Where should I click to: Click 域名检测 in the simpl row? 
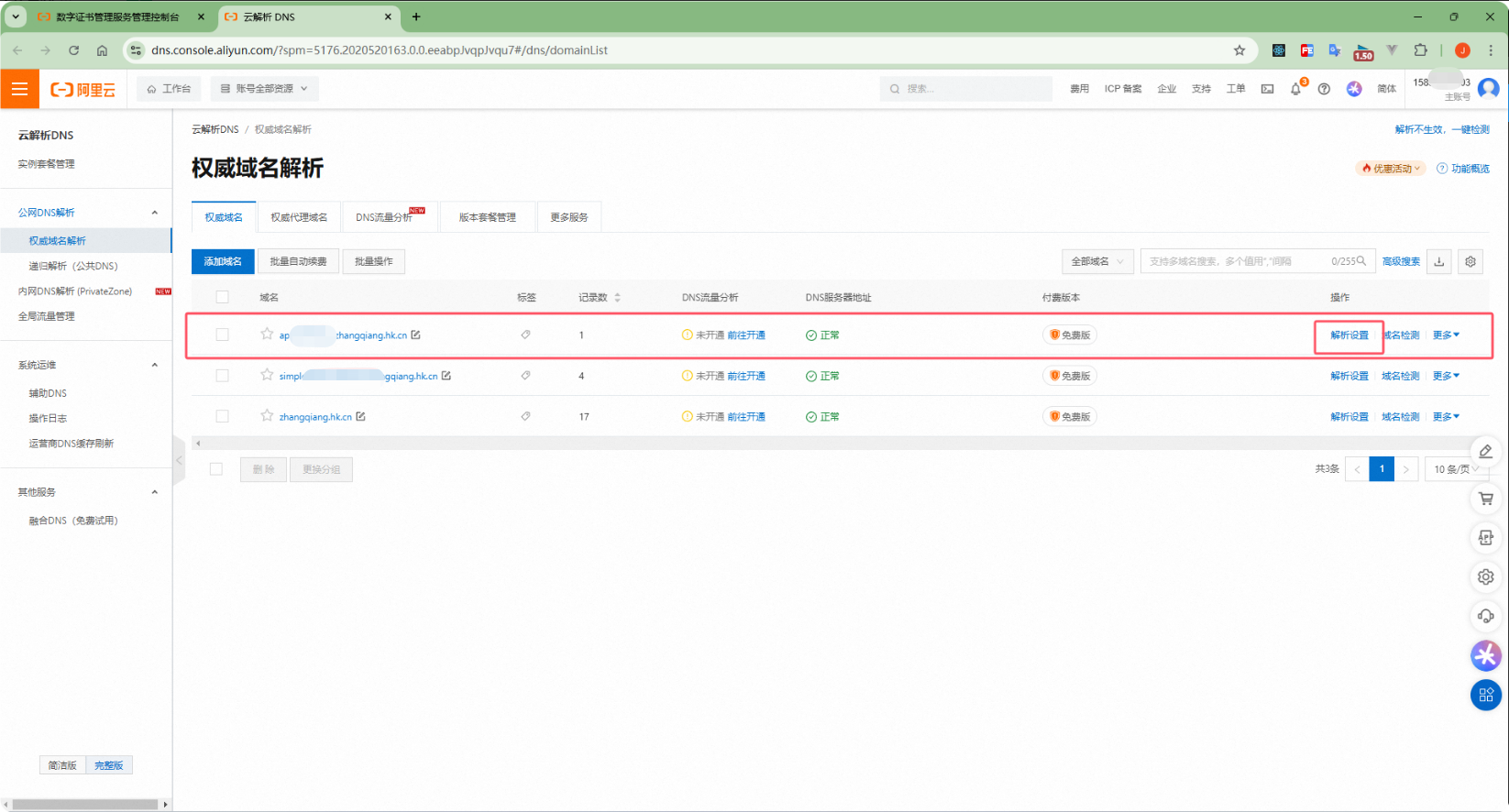tap(1401, 376)
